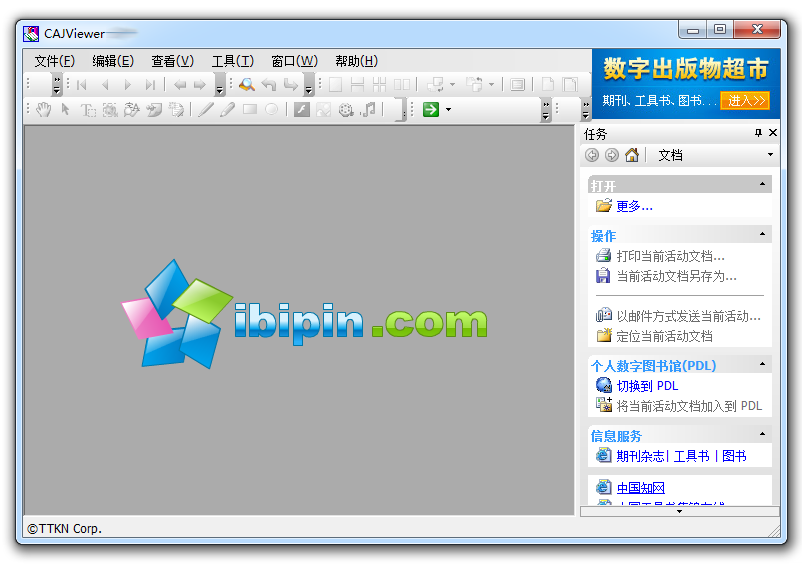Open the 工具书 link
The image size is (802, 564).
tap(692, 456)
